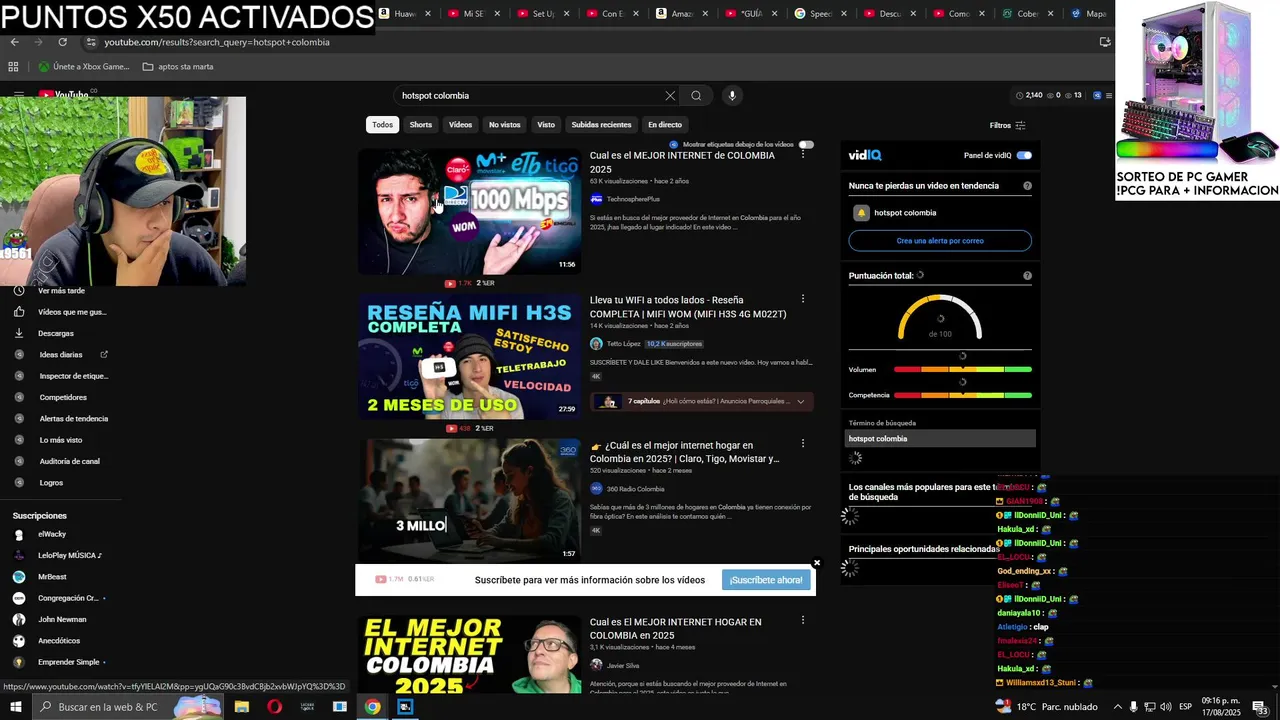Viewport: 1280px width, 720px height.
Task: Click 'hotspot colombia' término de búsqueda row
Action: (940, 438)
